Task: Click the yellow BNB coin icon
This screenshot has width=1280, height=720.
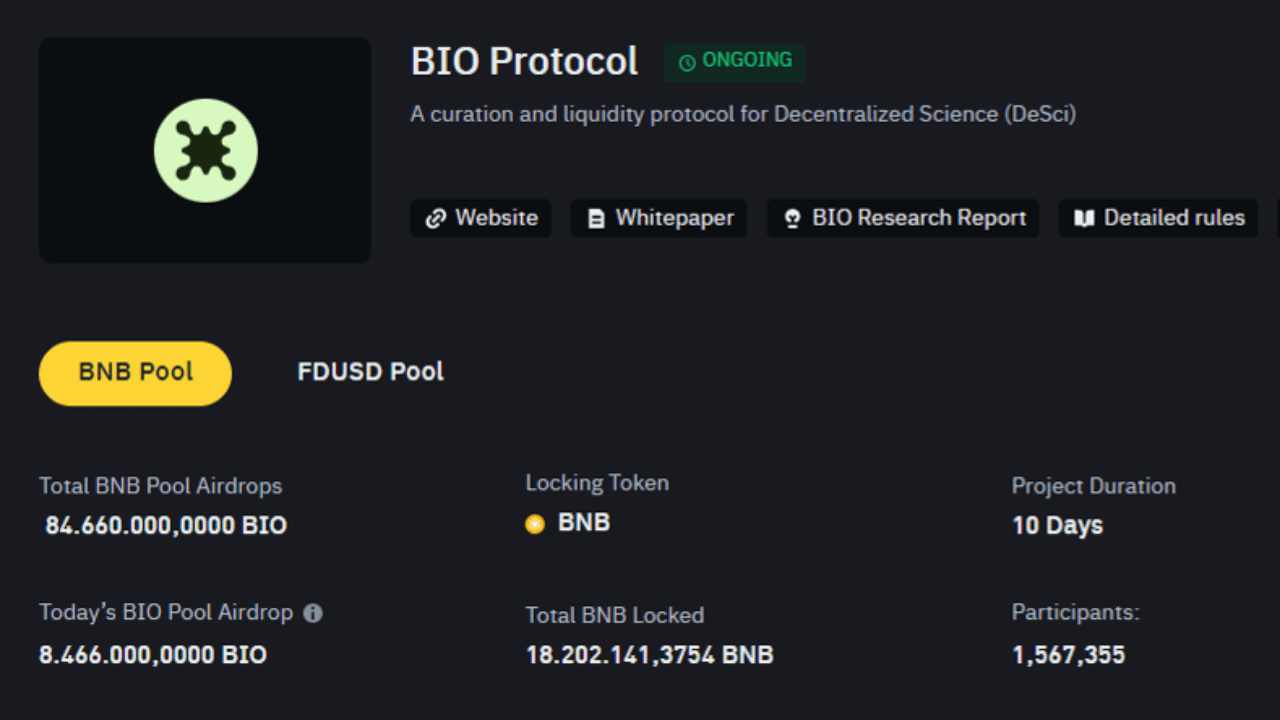Action: pyautogui.click(x=534, y=523)
